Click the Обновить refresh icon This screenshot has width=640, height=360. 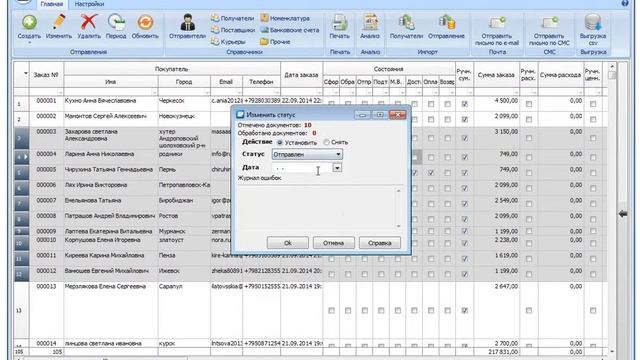tap(145, 22)
